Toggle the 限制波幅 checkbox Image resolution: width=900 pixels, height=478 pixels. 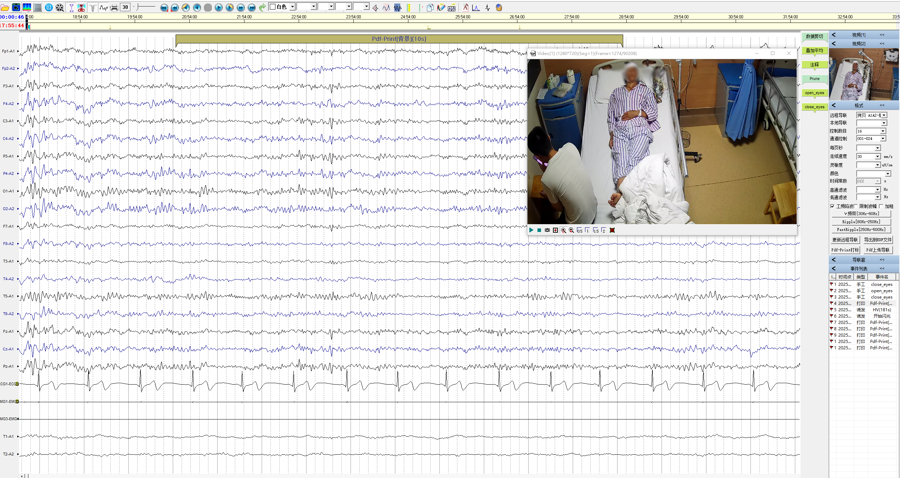[x=855, y=206]
